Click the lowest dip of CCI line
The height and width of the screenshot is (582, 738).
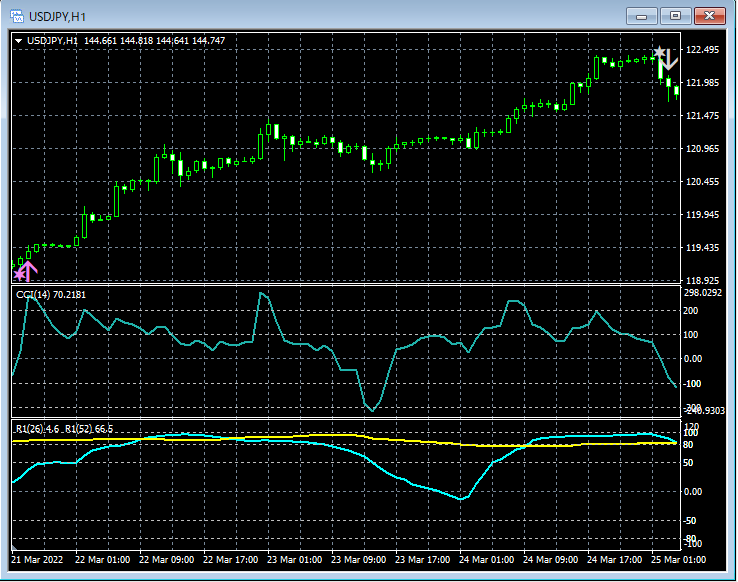(x=371, y=409)
